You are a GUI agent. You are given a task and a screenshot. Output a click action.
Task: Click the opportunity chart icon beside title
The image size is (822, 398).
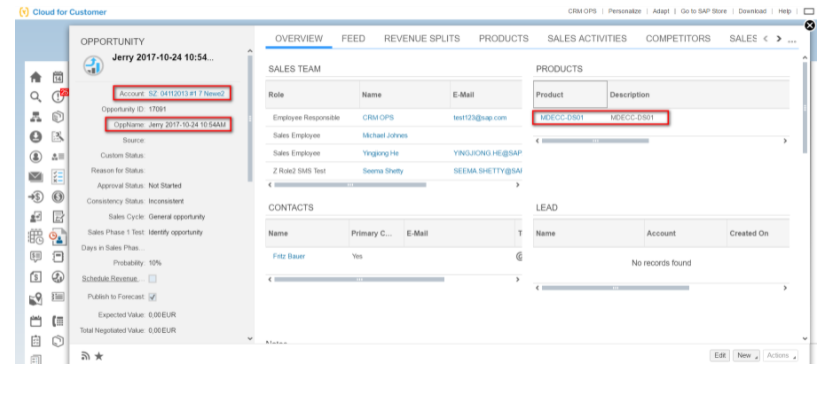click(93, 66)
